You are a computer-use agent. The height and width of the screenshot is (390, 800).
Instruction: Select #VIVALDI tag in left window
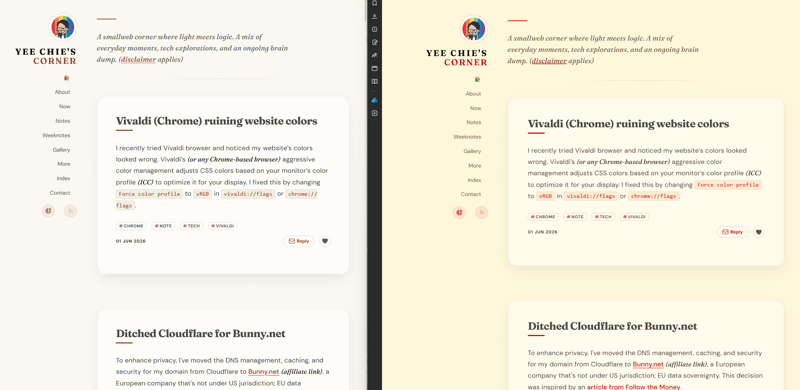point(222,226)
